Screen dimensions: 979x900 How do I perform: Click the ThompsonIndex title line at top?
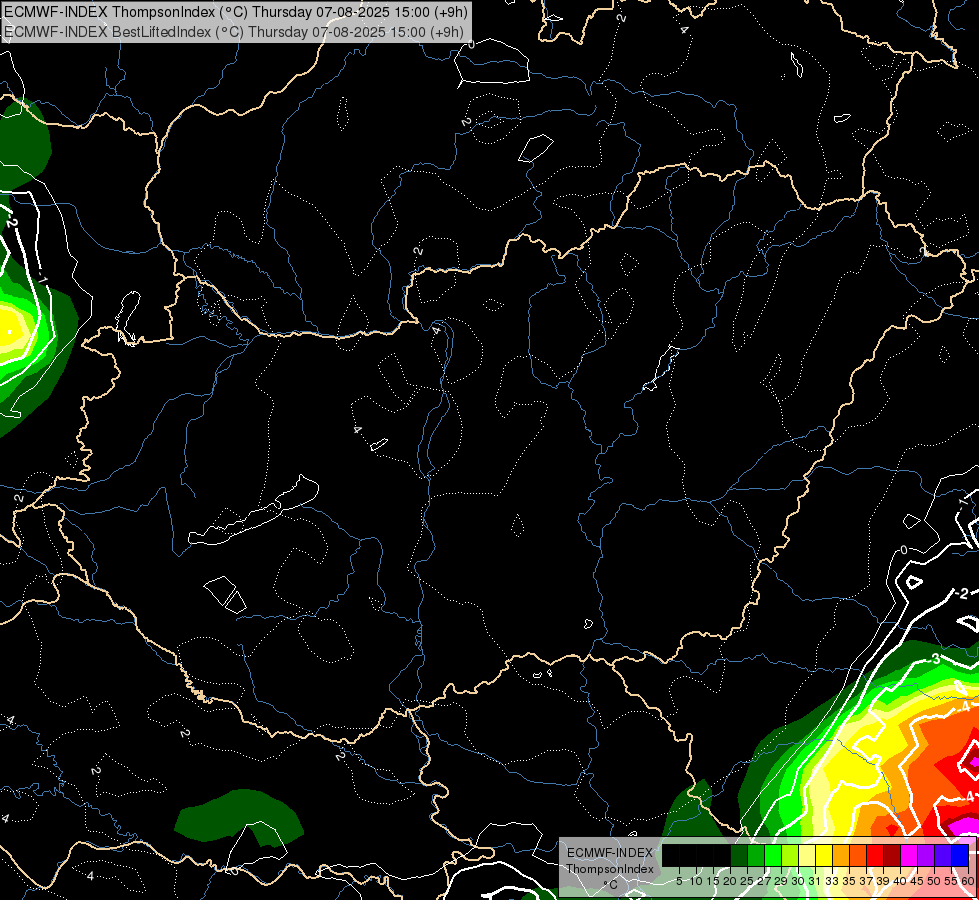point(235,12)
